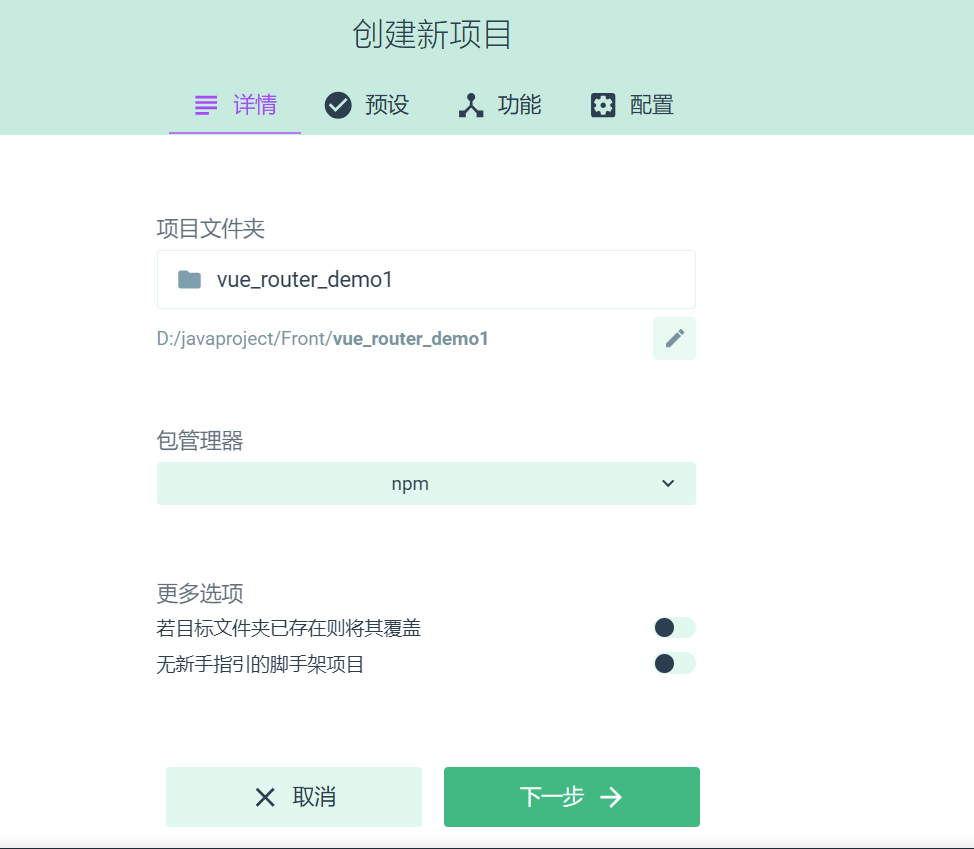
Task: Switch to the 预设 tab
Action: (x=367, y=105)
